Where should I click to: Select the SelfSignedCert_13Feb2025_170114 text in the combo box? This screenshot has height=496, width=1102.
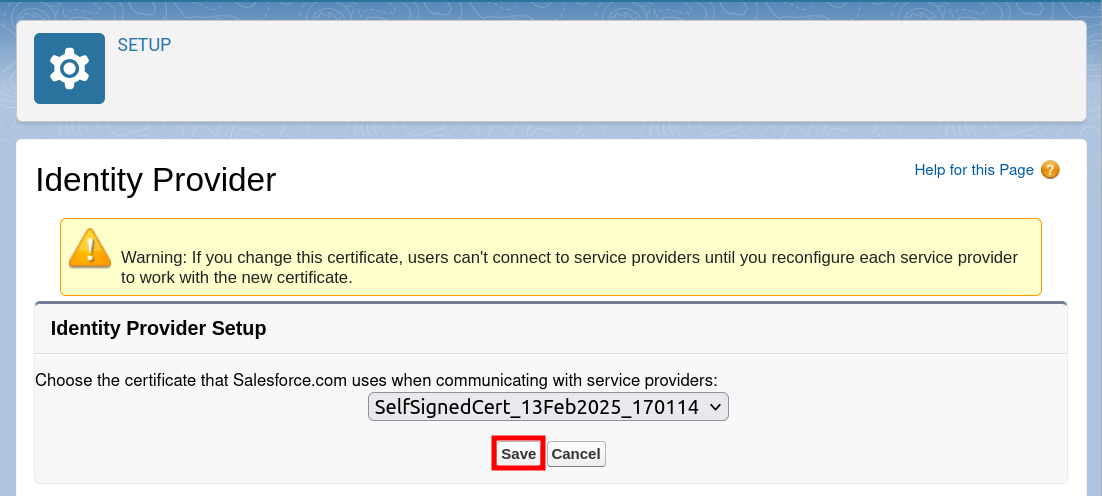click(x=535, y=407)
